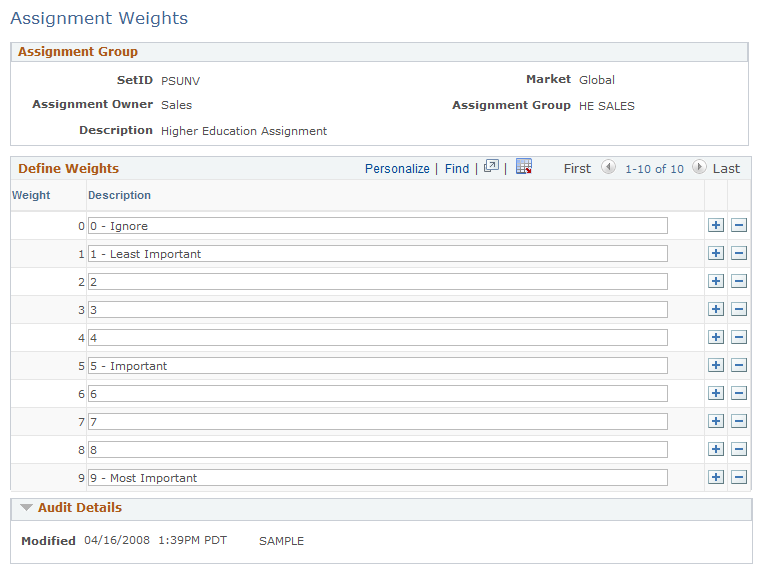Viewport: 763px width, 574px height.
Task: Select 'Higher Education Assignment' description text
Action: coord(244,131)
